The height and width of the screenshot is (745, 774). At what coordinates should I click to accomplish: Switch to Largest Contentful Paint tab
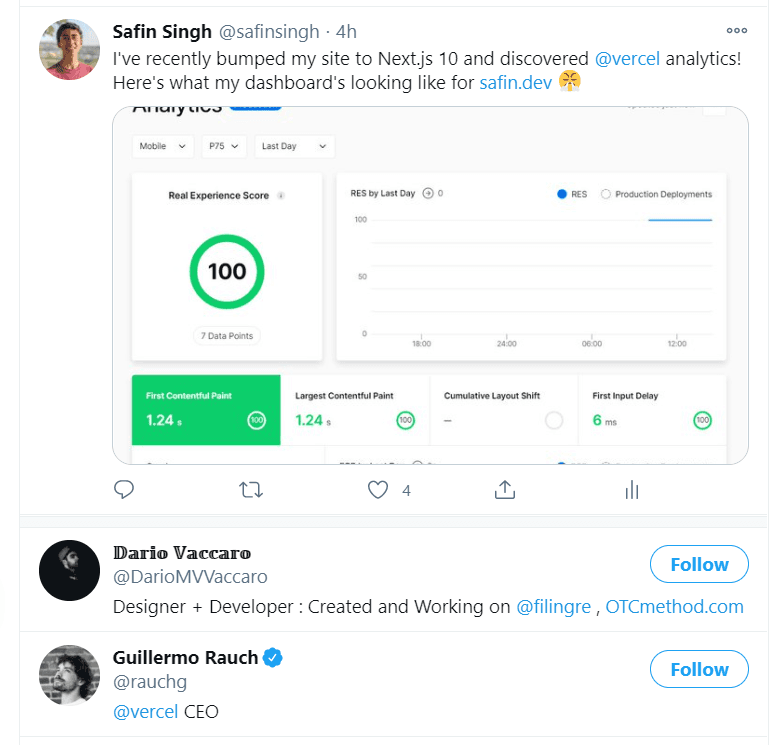[x=355, y=410]
